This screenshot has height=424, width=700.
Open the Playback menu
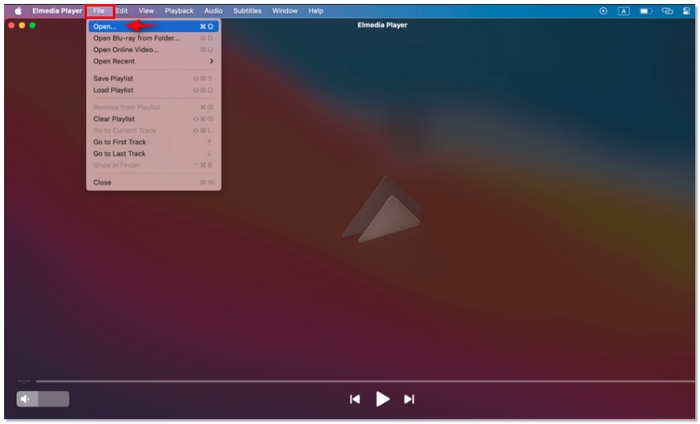click(x=179, y=11)
